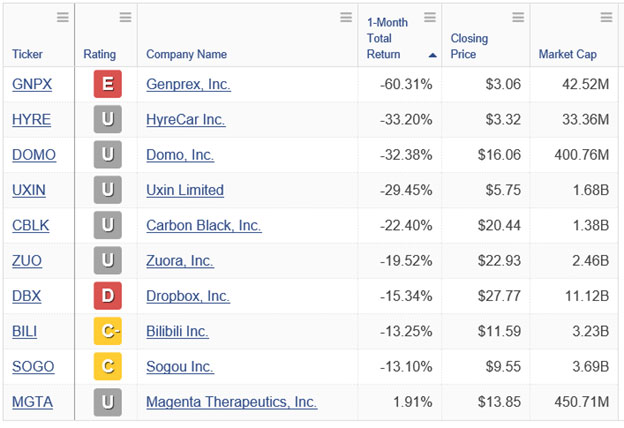Sort by Company Name column header
The width and height of the screenshot is (624, 428).
coord(187,54)
